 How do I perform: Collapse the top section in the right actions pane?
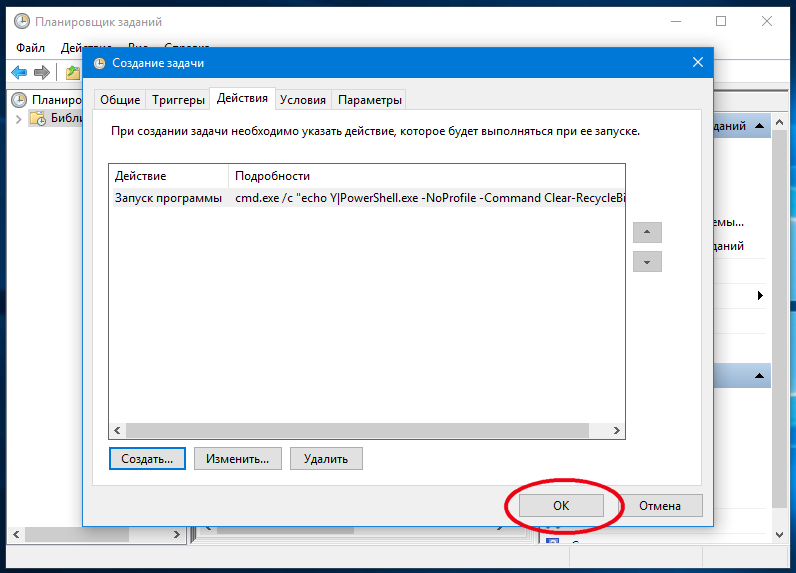pyautogui.click(x=760, y=126)
